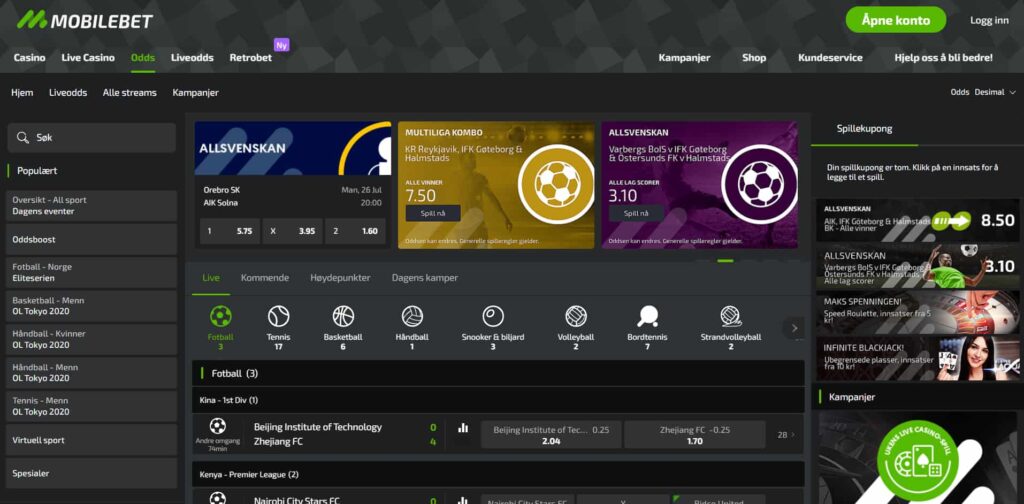1024x504 pixels.
Task: Switch to the Live tab
Action: coord(211,277)
